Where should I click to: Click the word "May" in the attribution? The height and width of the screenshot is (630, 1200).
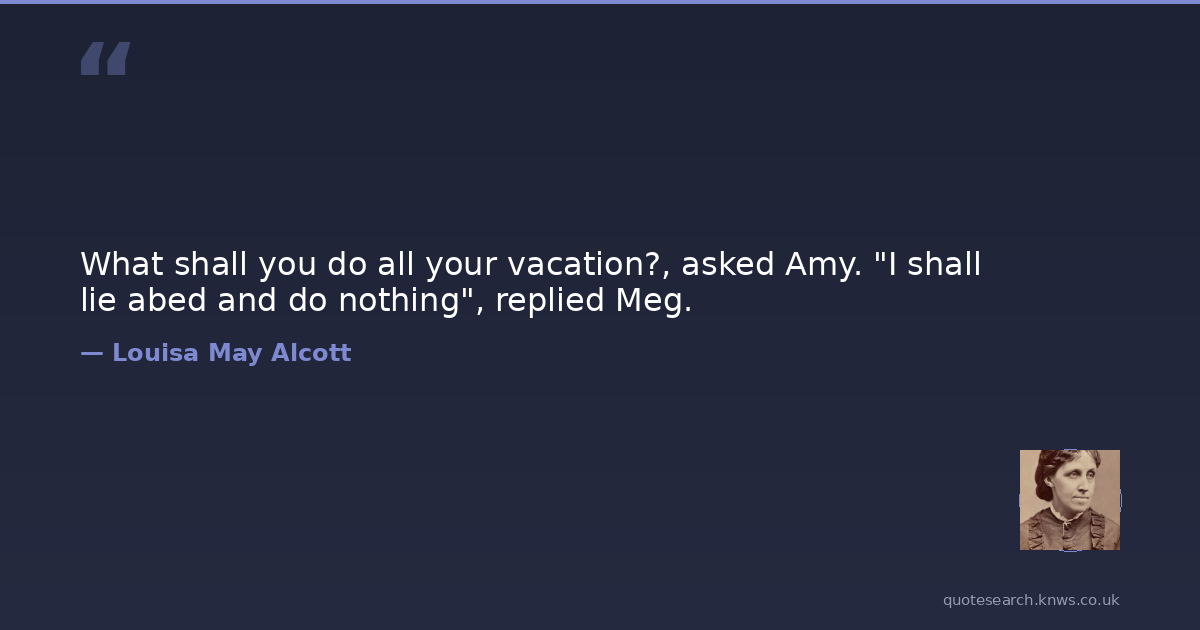click(235, 353)
